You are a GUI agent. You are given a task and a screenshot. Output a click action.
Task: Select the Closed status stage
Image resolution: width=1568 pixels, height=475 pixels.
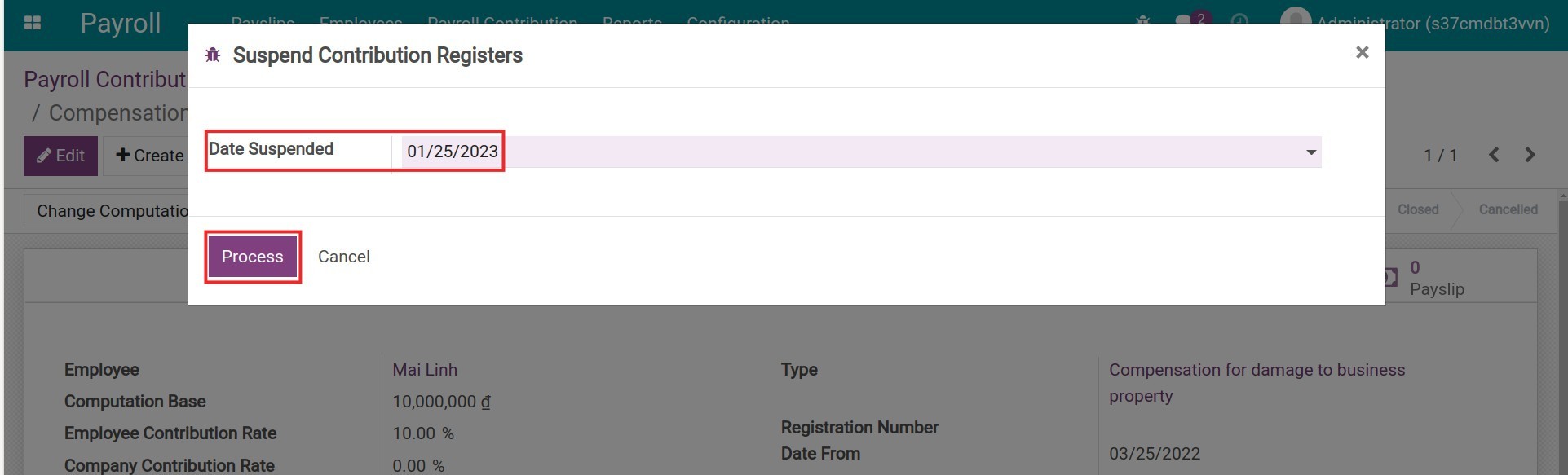[1418, 209]
